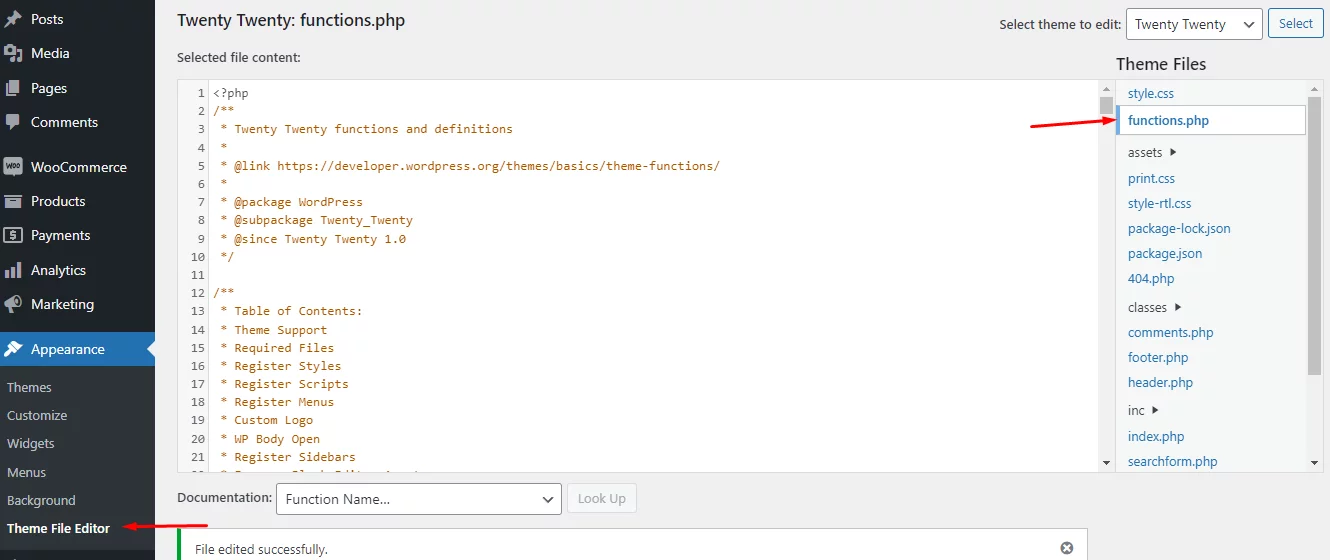Image resolution: width=1330 pixels, height=560 pixels.
Task: Open the Widgets submenu item
Action: tap(31, 443)
